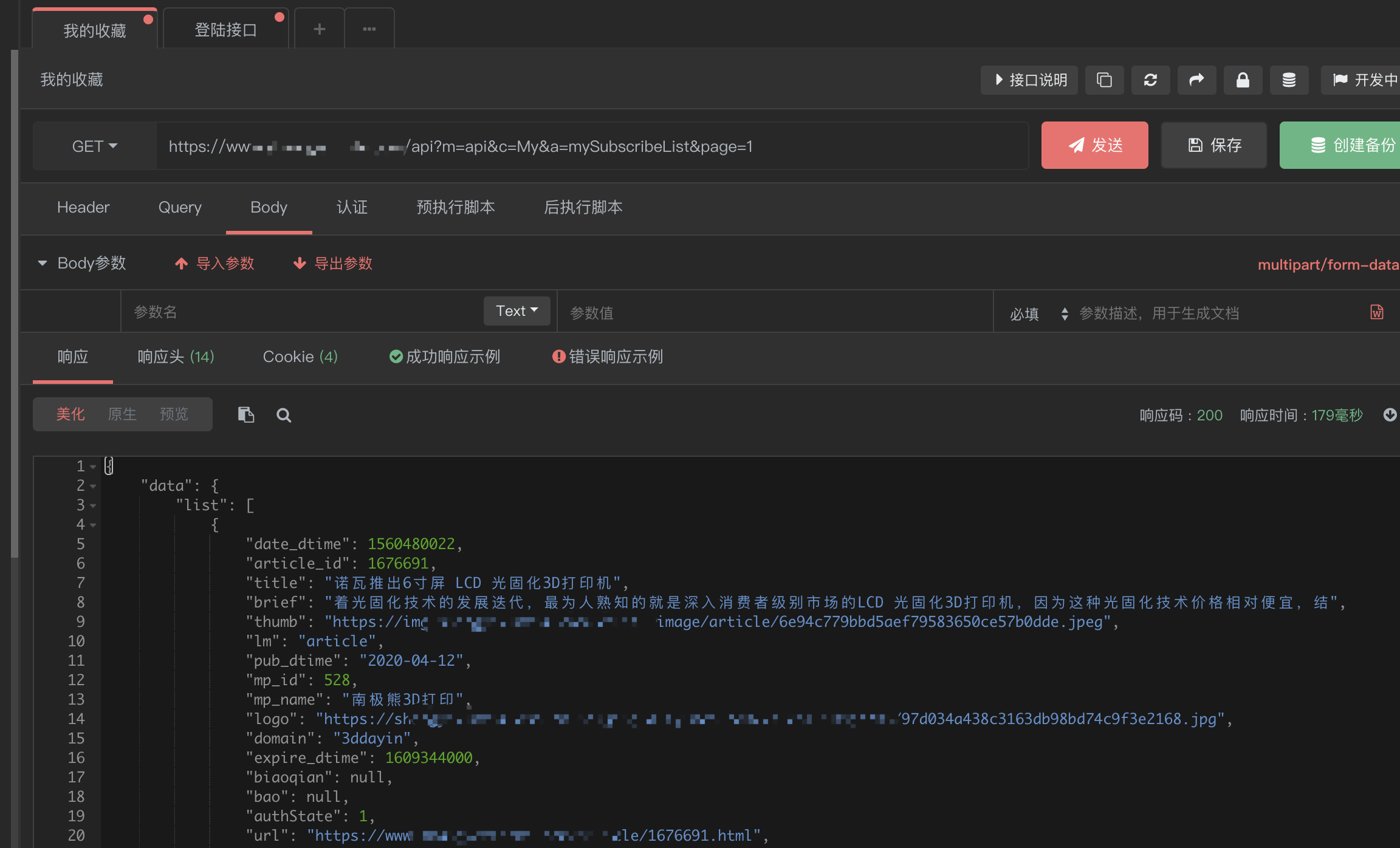The width and height of the screenshot is (1400, 848).
Task: Click the copy interface icon in toolbar
Action: pyautogui.click(x=1104, y=80)
